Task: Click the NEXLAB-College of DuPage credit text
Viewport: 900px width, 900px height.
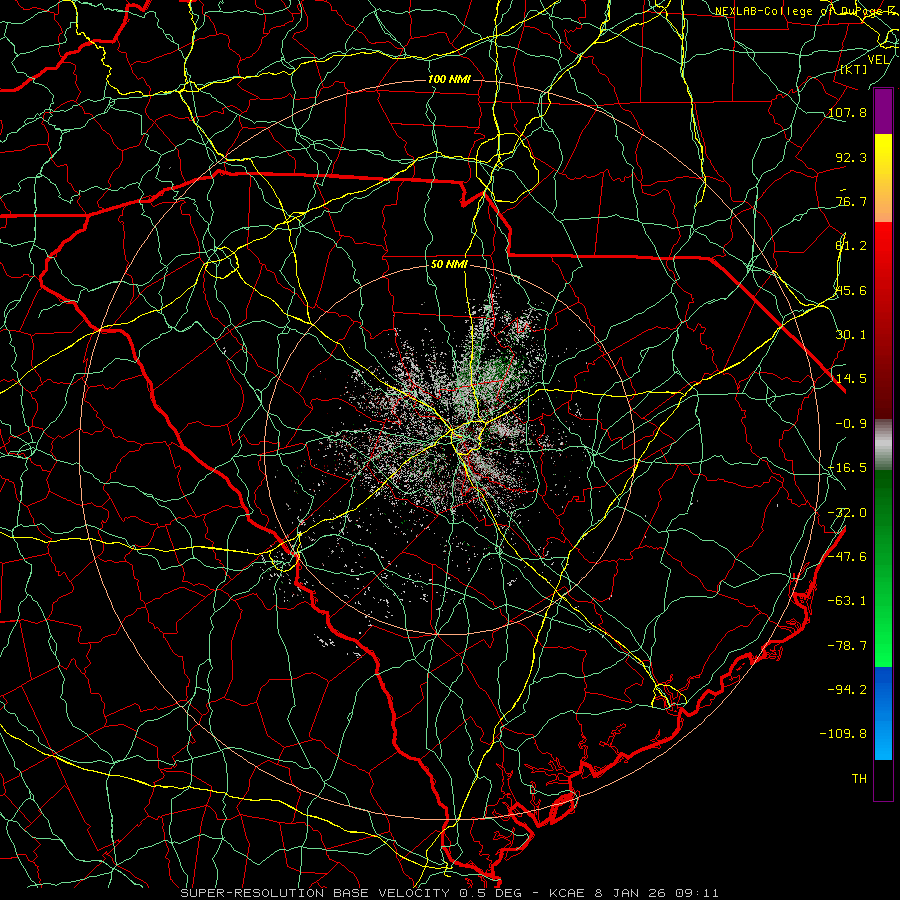Action: tap(807, 11)
